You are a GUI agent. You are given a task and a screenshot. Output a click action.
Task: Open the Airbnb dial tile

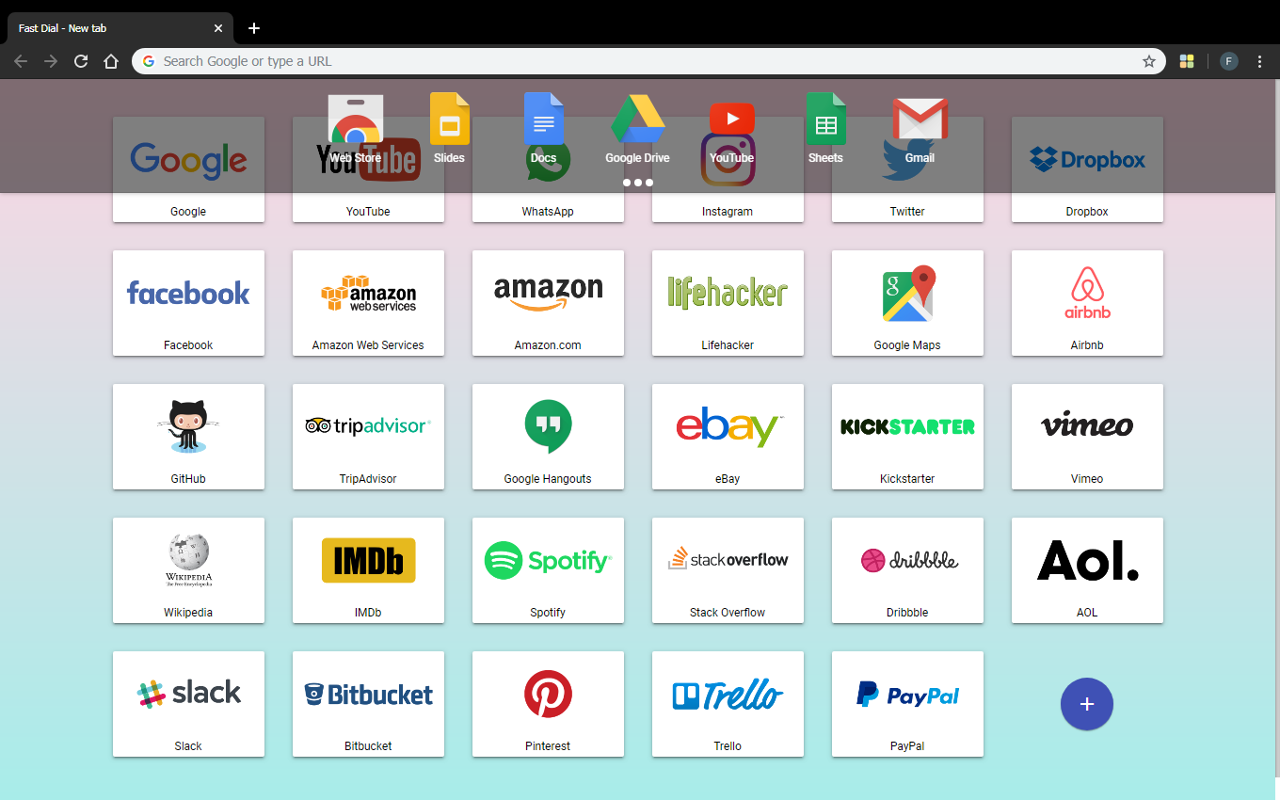(x=1087, y=303)
